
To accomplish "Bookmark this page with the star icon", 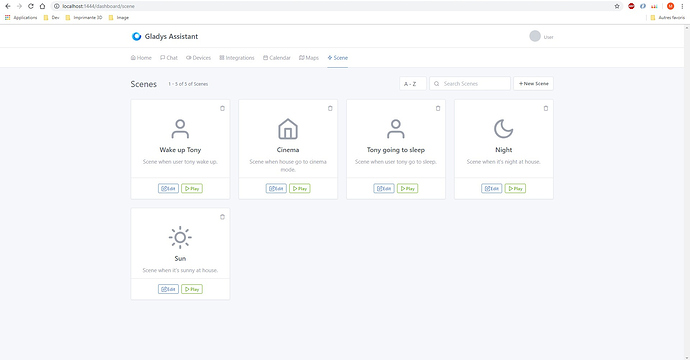I will point(617,6).
